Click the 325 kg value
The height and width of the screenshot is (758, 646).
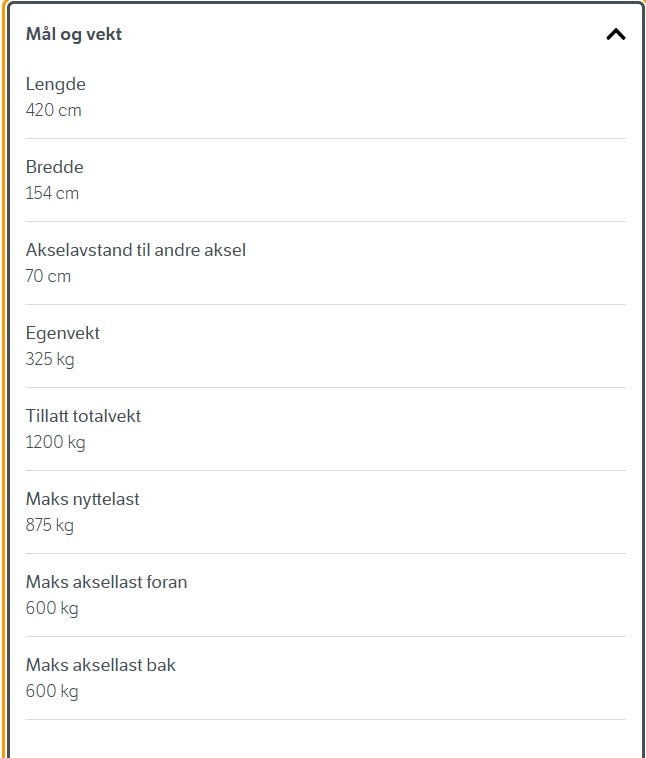pyautogui.click(x=50, y=359)
